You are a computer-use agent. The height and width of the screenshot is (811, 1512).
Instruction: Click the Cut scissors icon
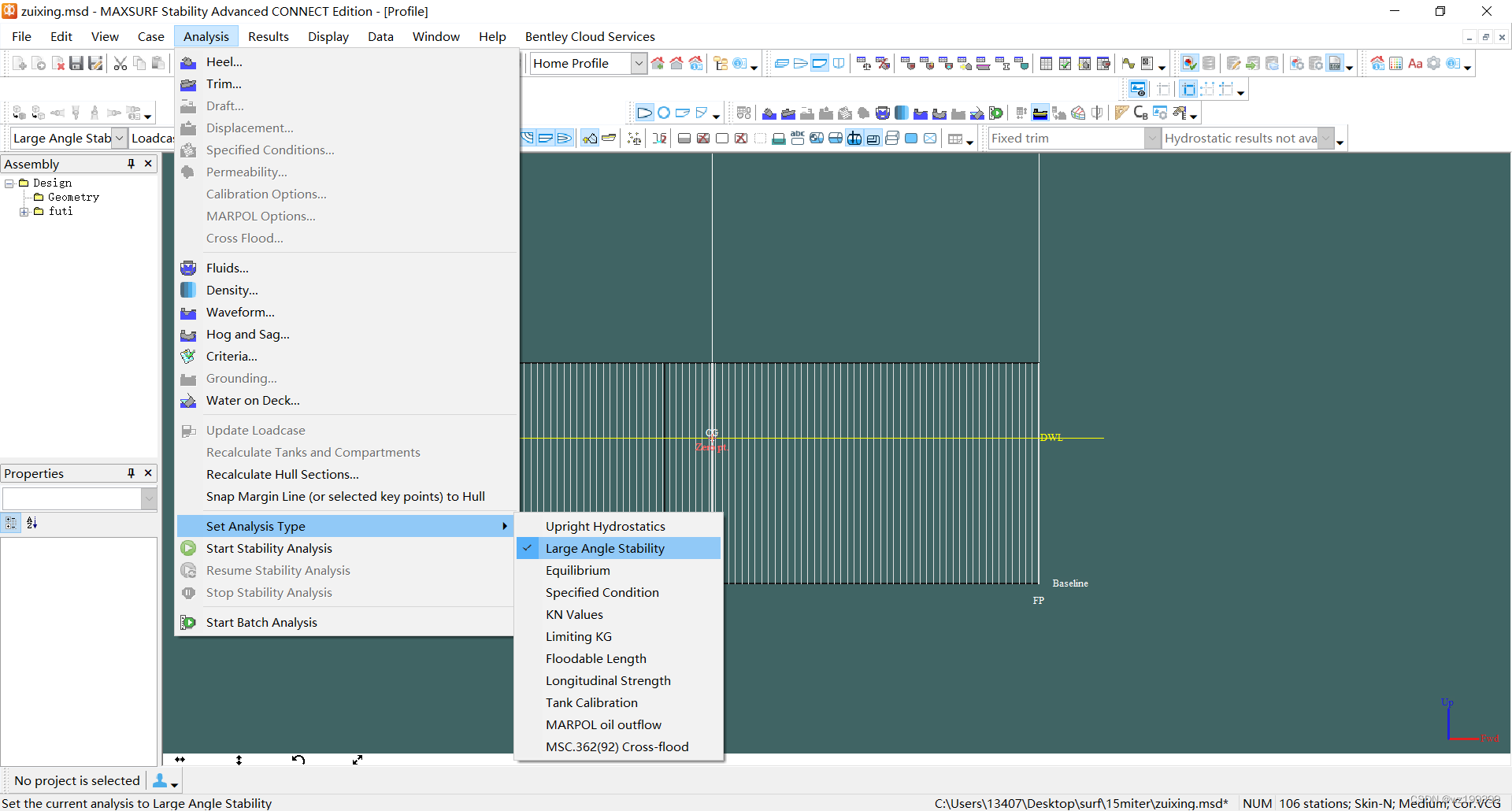[120, 64]
